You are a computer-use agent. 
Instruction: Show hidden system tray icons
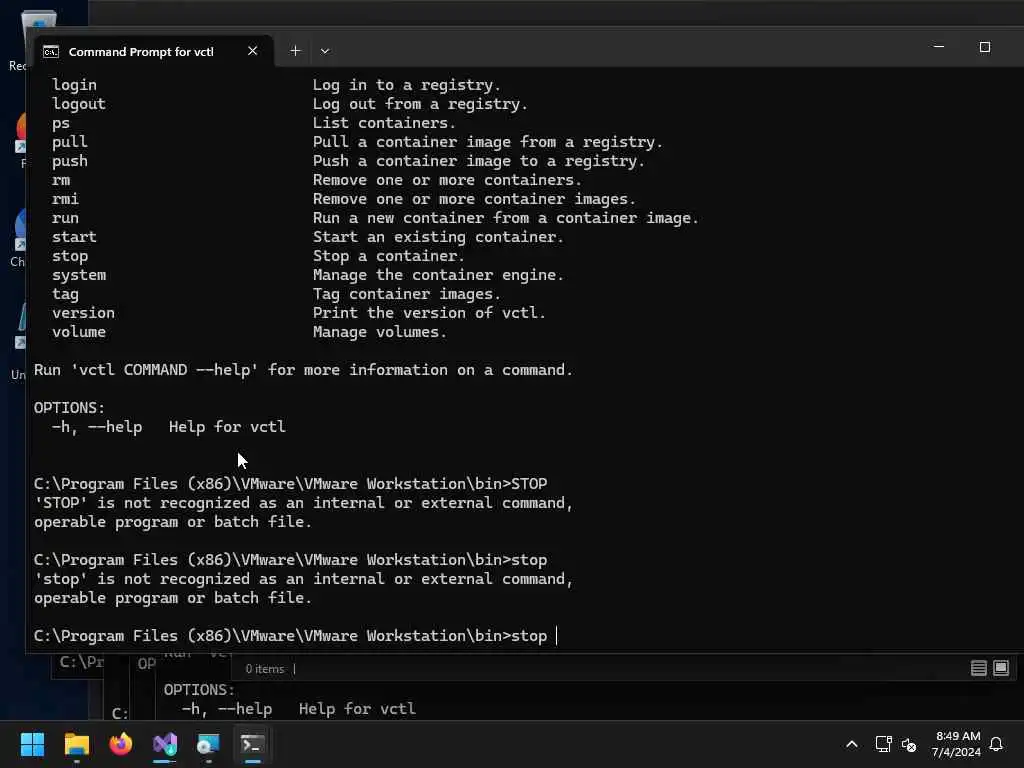852,744
